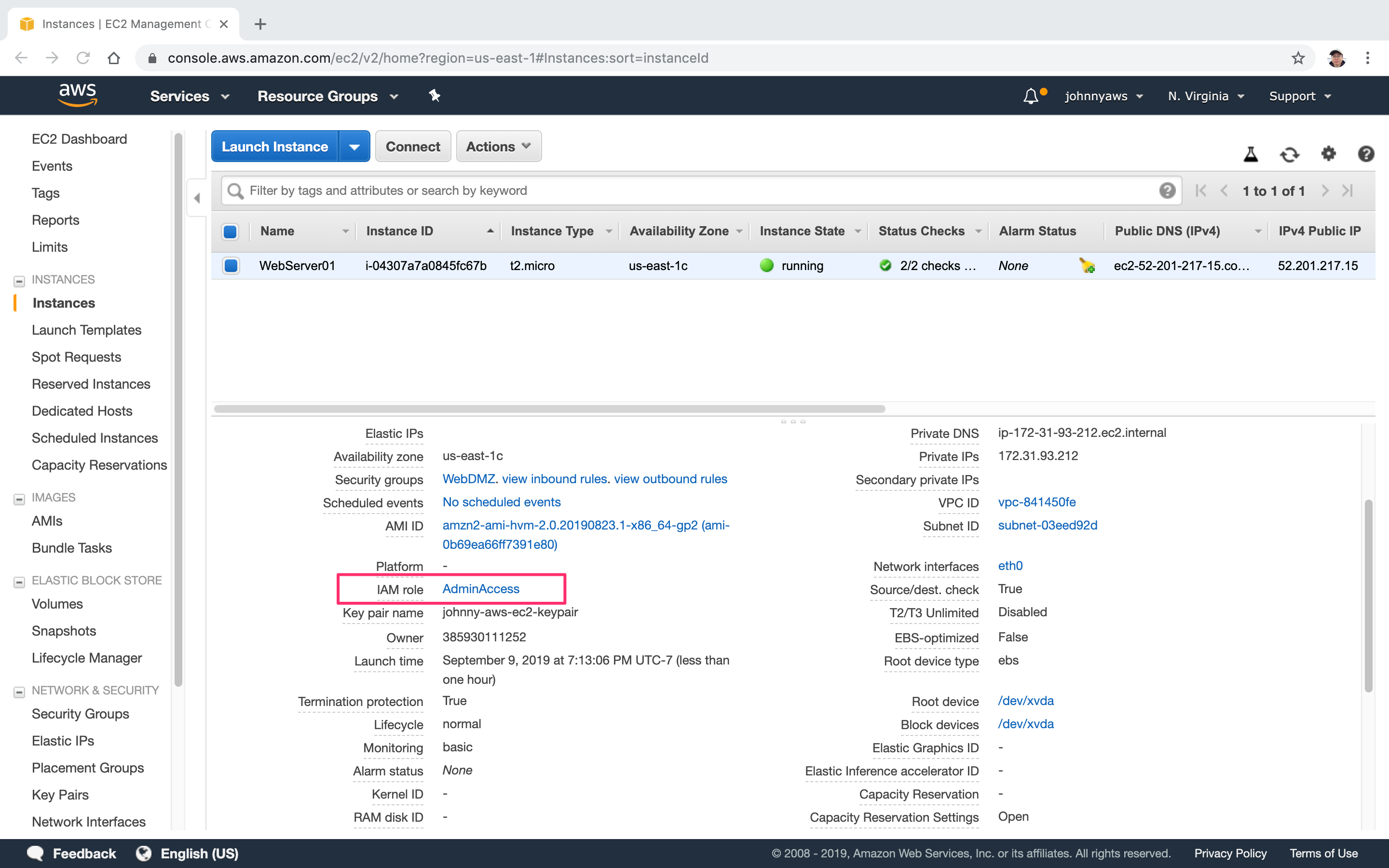Screen dimensions: 1389x868
Task: Click the browser address bar
Action: 724,58
